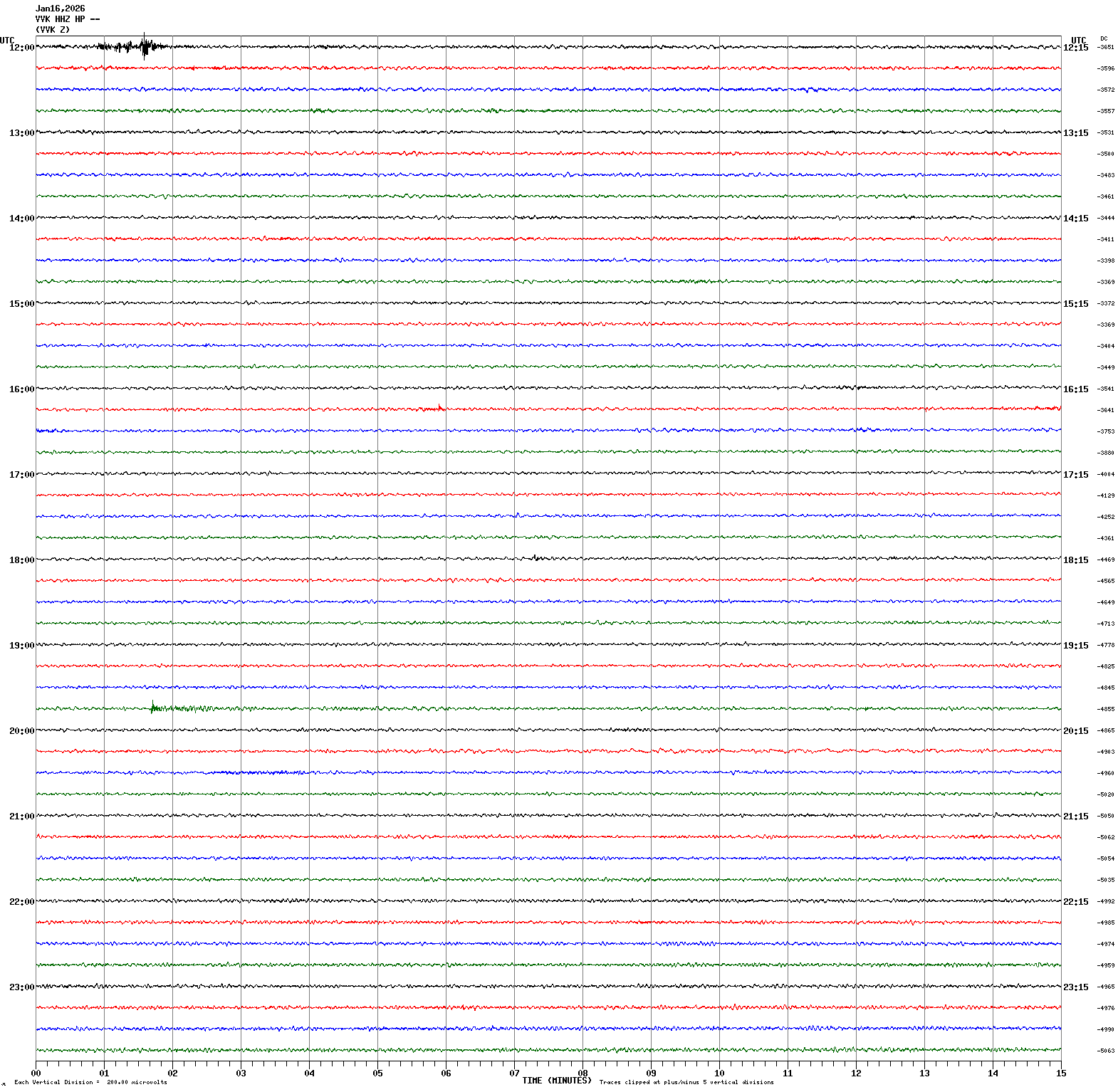
Task: Click the large seismic burst on the 12:00 trace
Action: click(145, 47)
